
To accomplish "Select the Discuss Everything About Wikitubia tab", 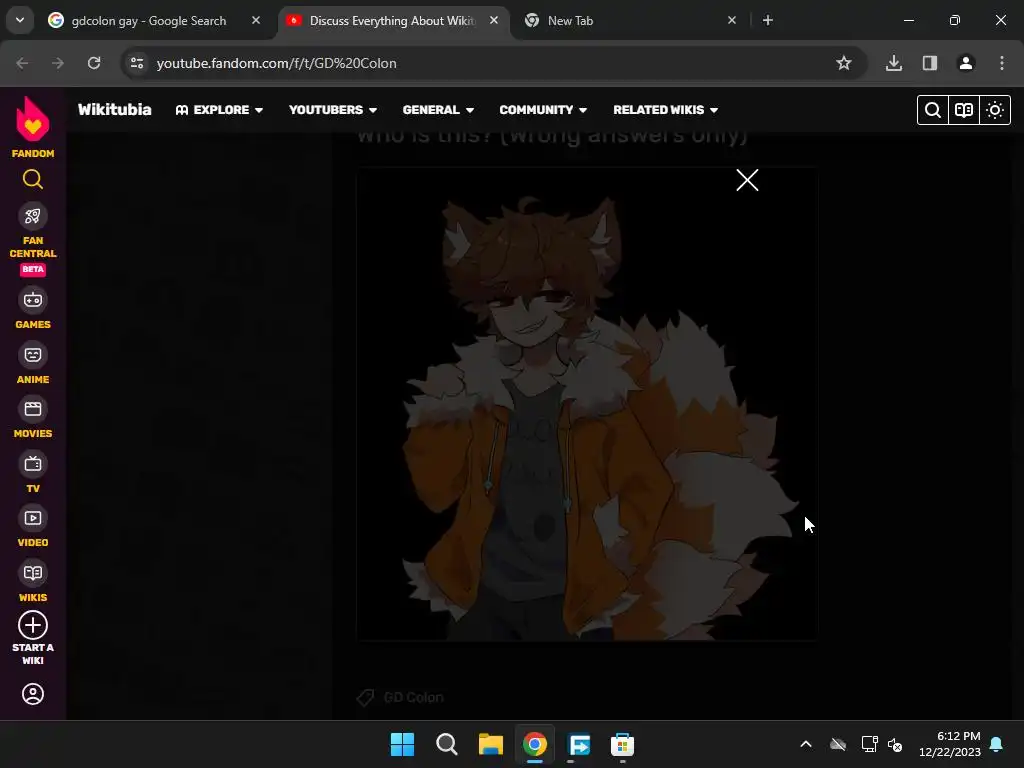I will pyautogui.click(x=392, y=21).
